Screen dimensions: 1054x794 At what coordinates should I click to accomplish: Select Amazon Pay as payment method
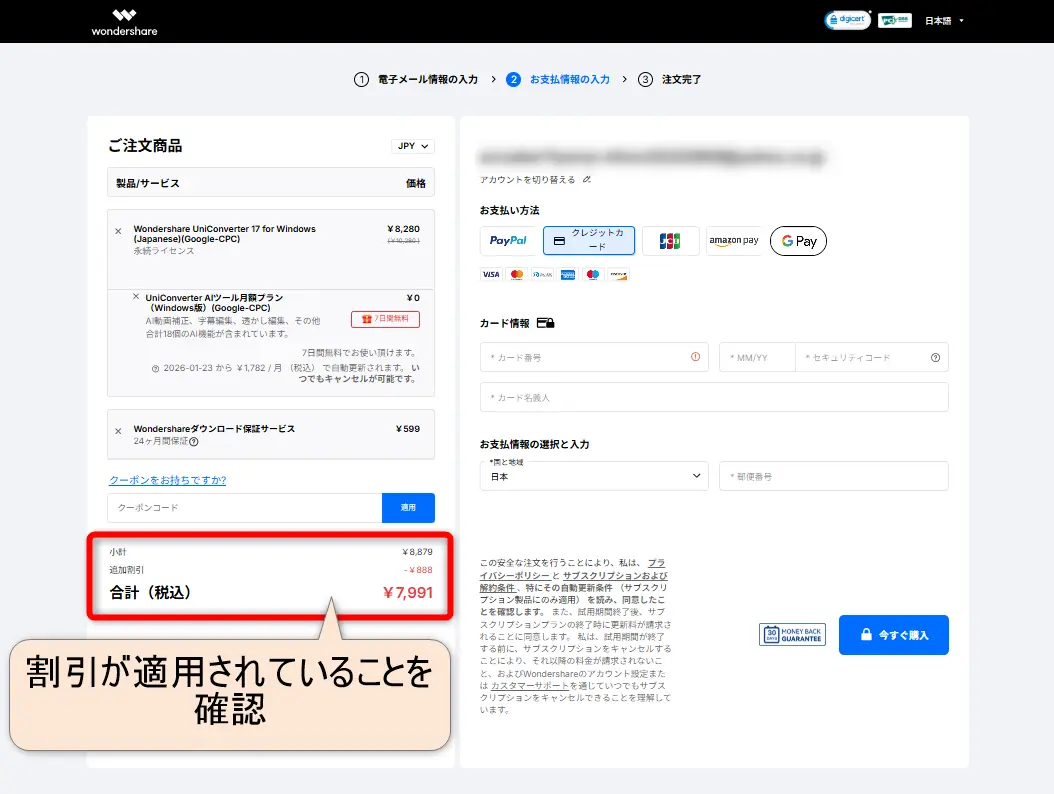point(734,241)
